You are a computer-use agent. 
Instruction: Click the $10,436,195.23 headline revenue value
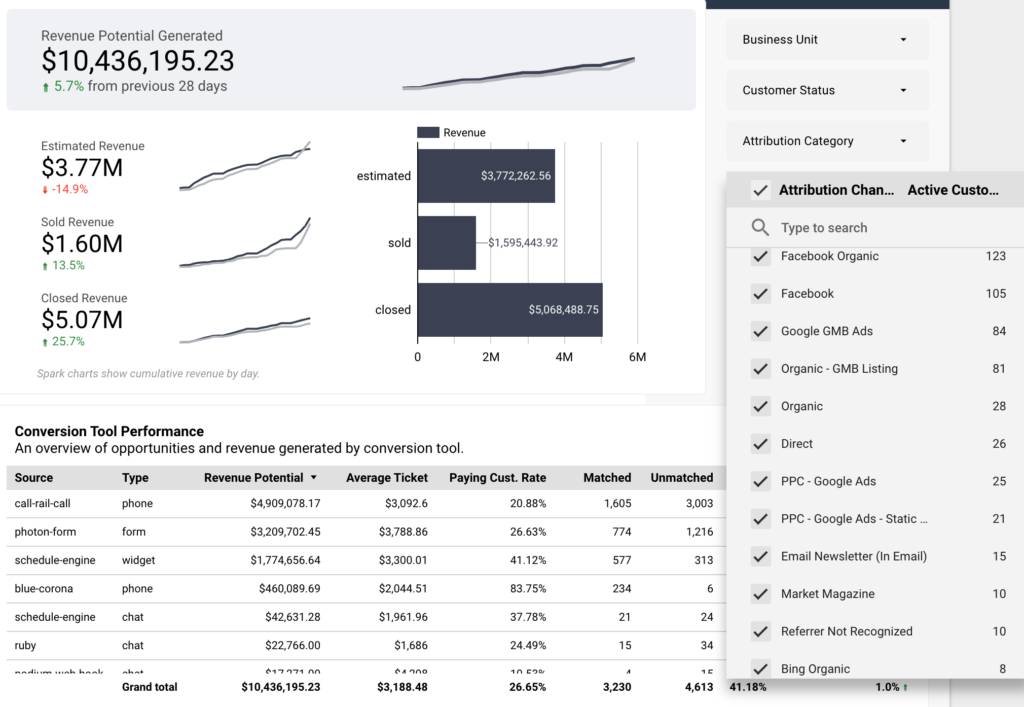click(x=138, y=61)
